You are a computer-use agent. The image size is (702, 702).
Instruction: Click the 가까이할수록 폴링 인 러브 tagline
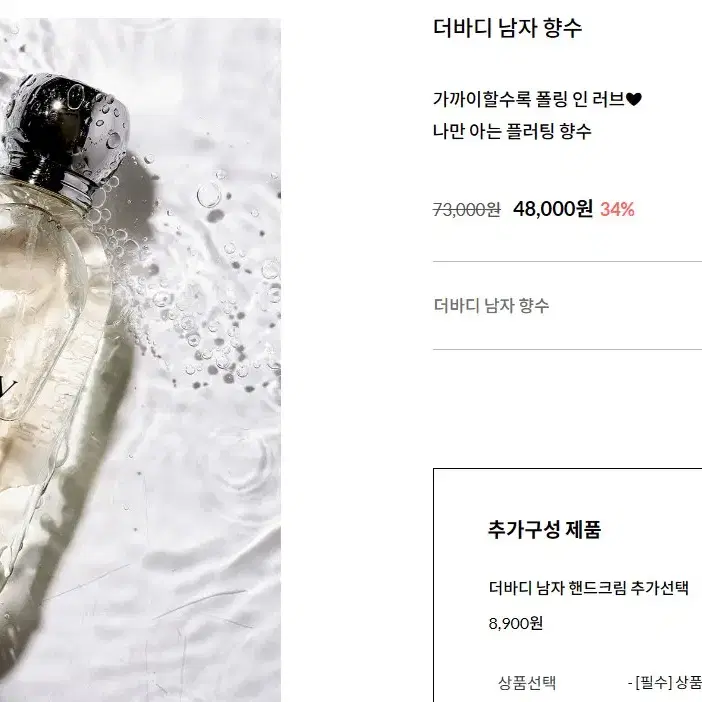tap(529, 99)
